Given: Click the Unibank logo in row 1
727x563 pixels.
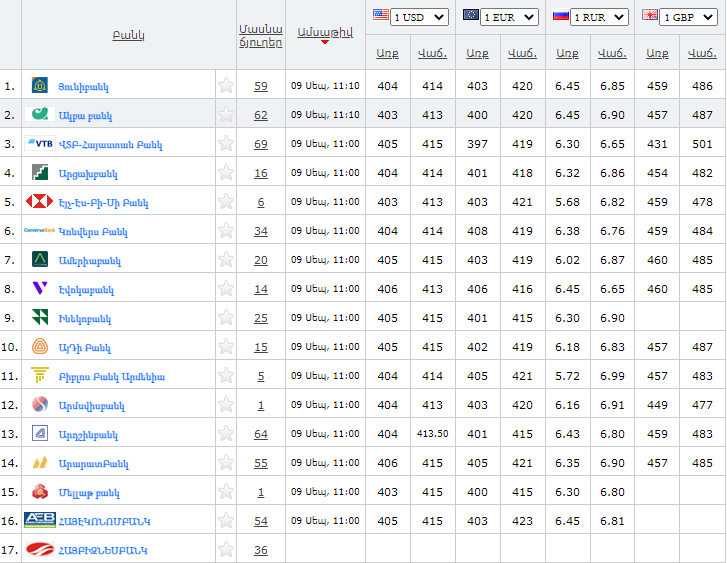Looking at the screenshot, I should (40, 86).
